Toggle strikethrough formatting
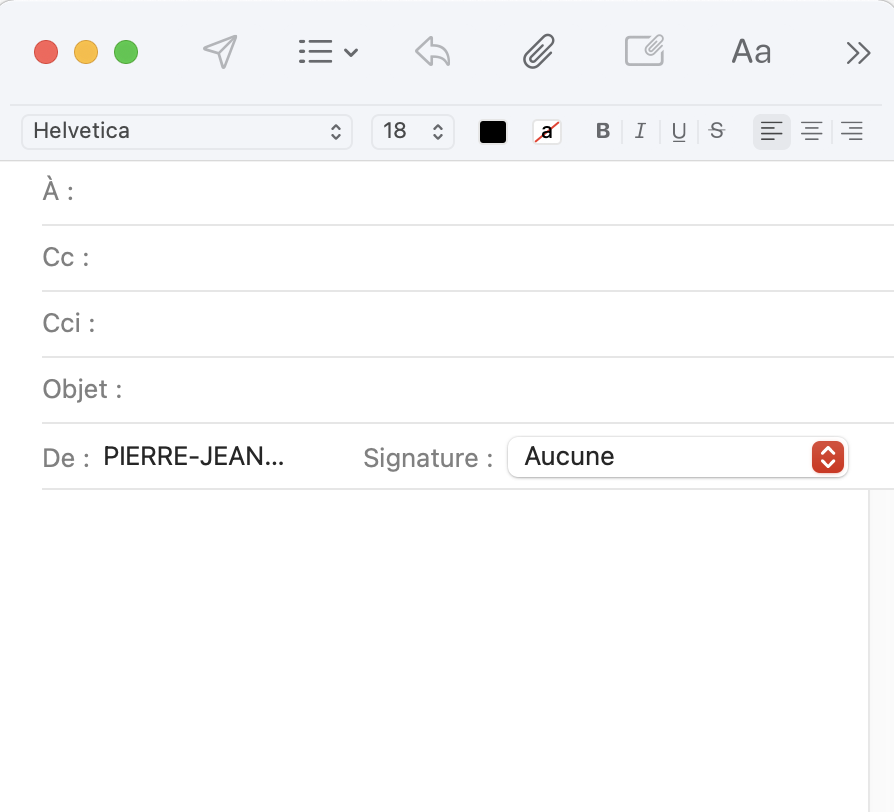 point(716,131)
